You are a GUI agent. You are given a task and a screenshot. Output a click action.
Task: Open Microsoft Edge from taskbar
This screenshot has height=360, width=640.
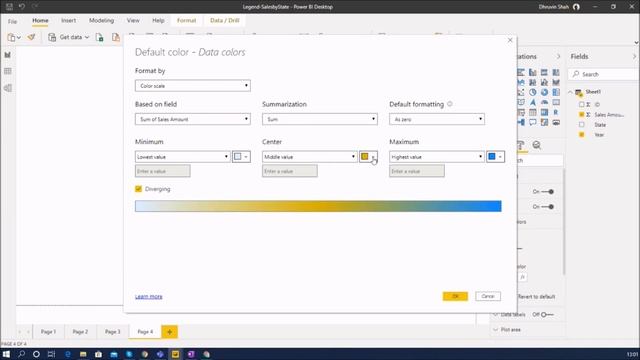click(68, 354)
